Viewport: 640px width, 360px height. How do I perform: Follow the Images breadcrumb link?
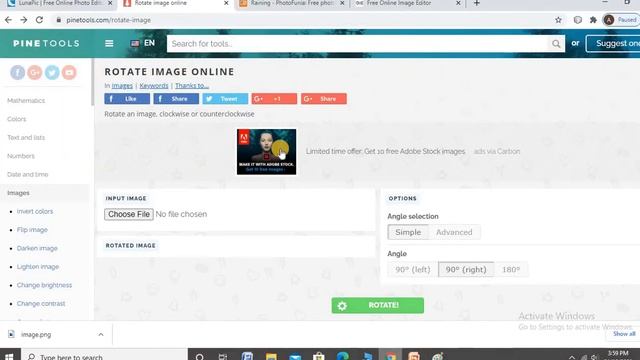(122, 86)
